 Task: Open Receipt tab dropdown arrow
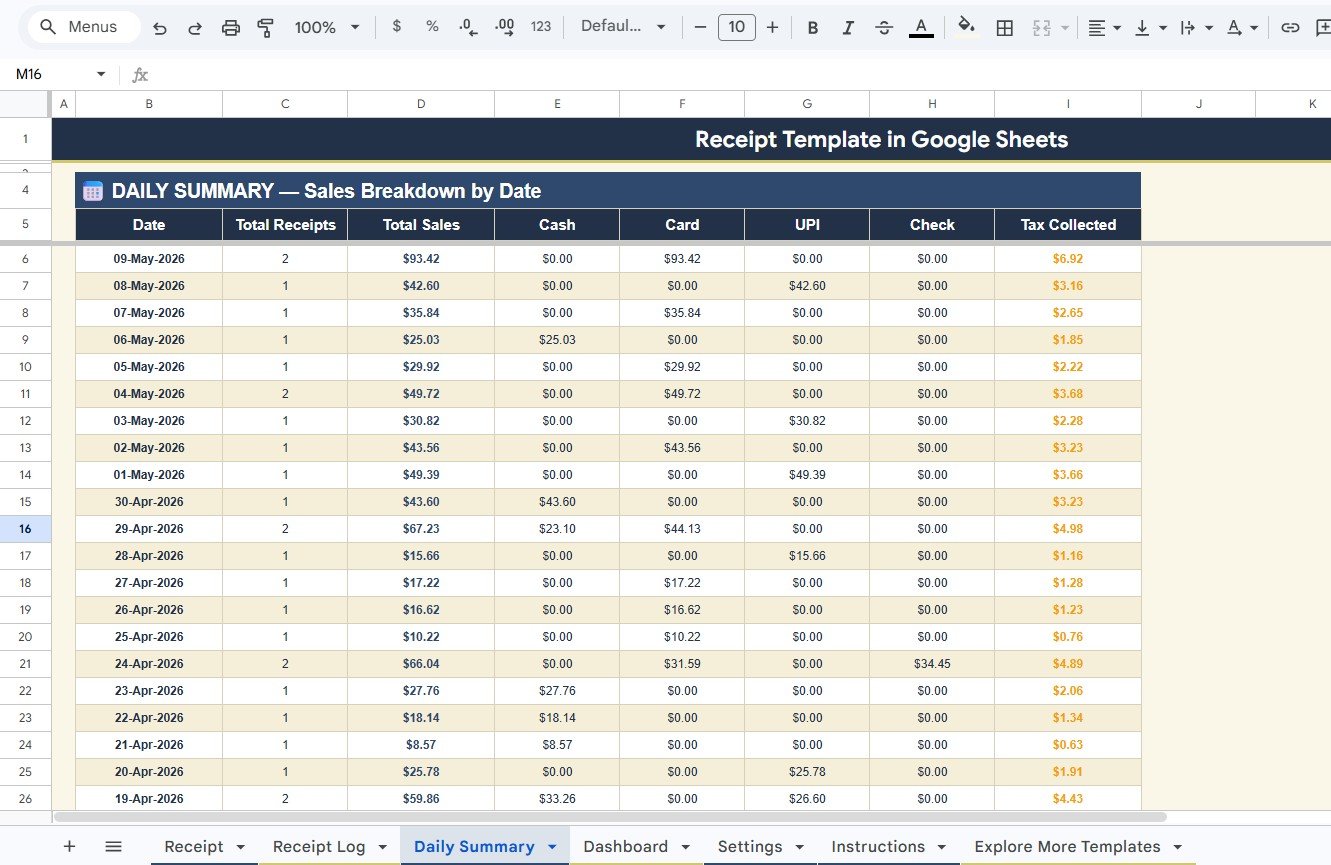coord(240,847)
